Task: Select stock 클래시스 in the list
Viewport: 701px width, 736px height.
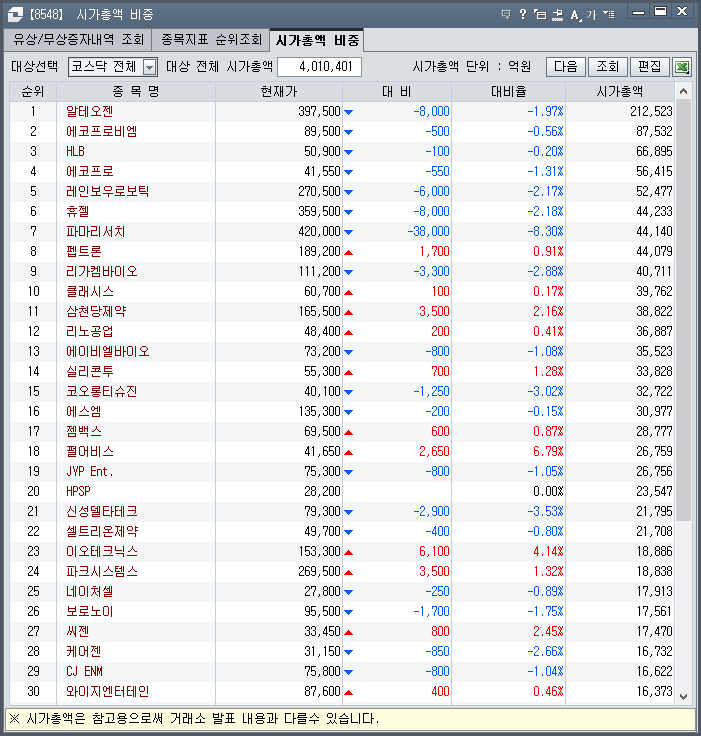Action: pos(90,291)
